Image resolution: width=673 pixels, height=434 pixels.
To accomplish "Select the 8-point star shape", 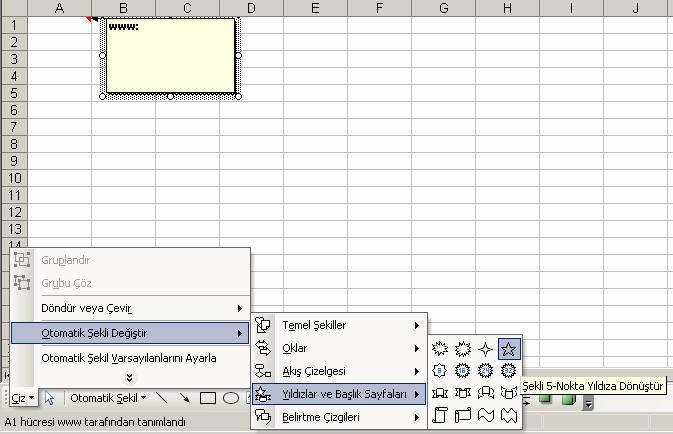I will click(x=439, y=371).
